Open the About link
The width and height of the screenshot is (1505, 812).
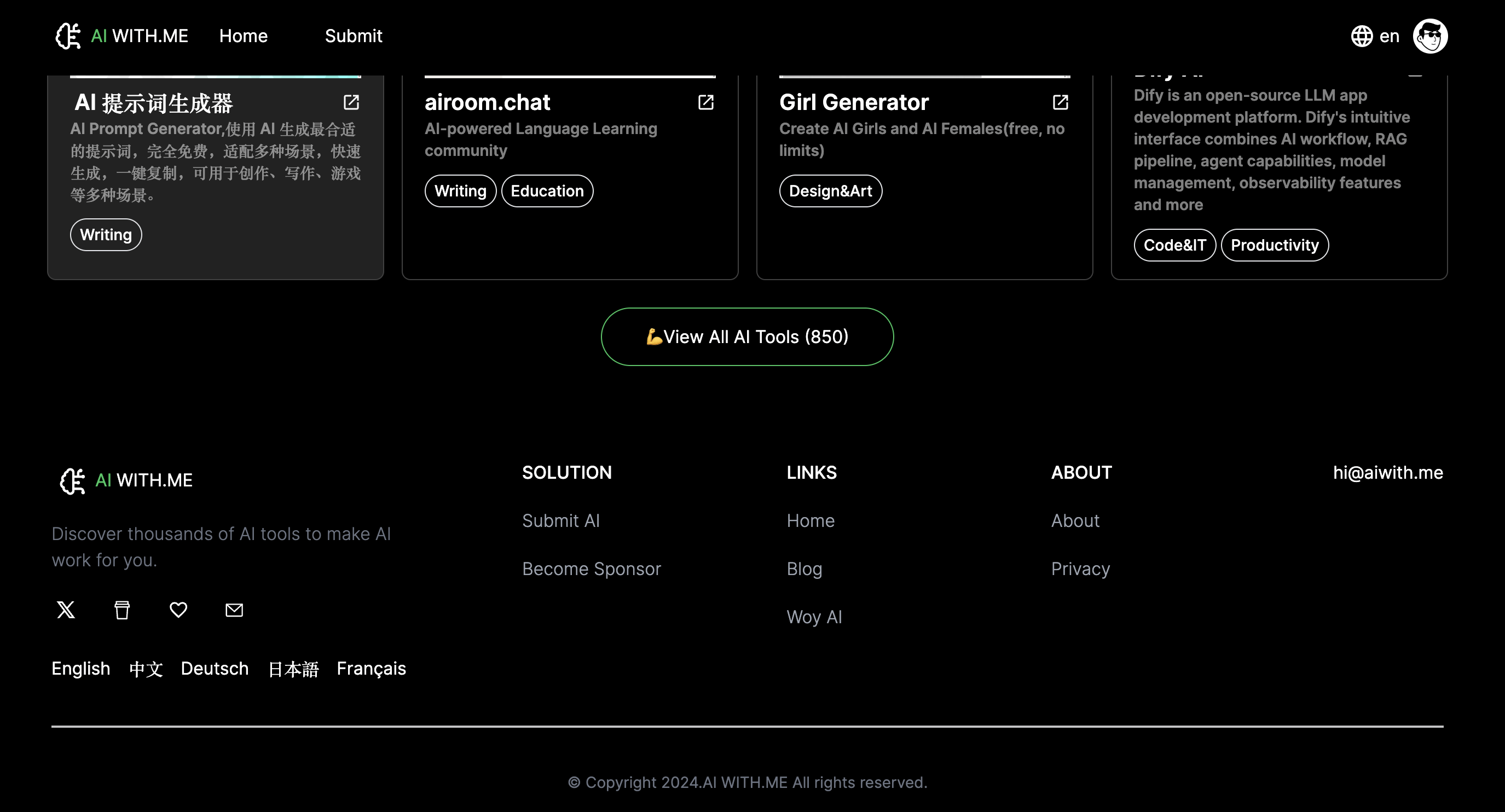click(1075, 520)
